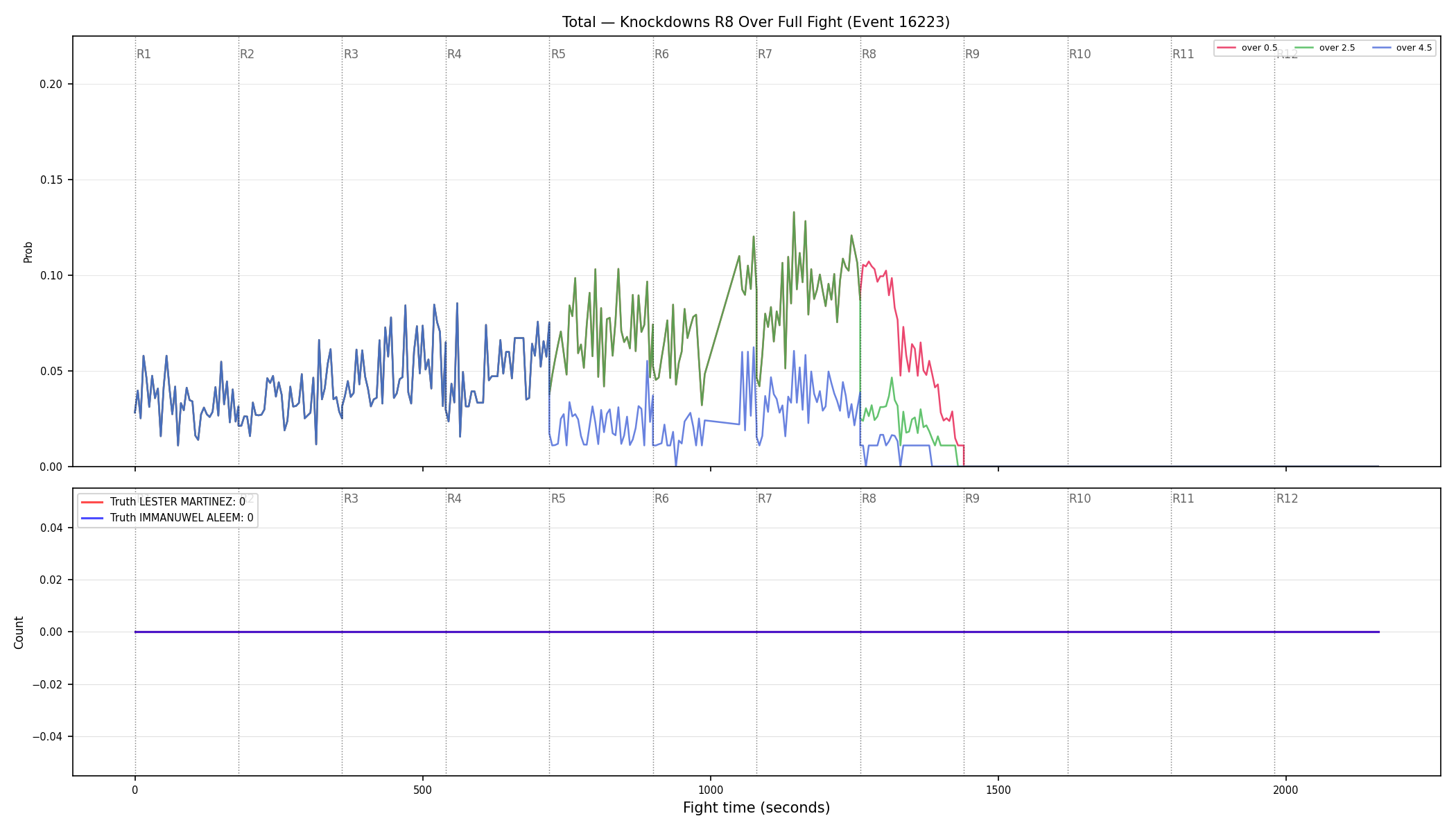The image size is (1456, 832).
Task: Click the R7 round label in Prob chart
Action: coord(765,54)
